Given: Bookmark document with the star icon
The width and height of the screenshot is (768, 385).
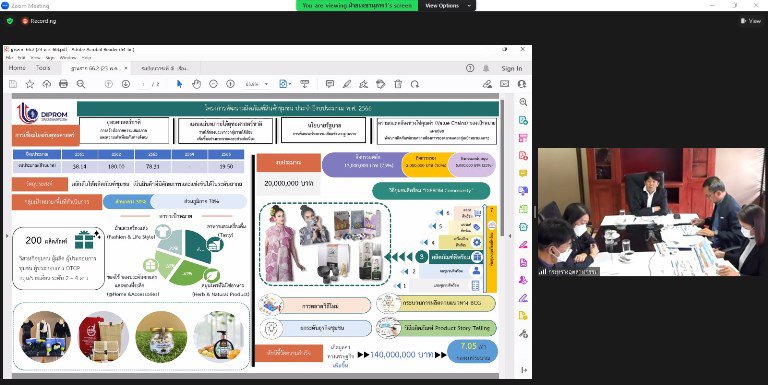Looking at the screenshot, I should [30, 84].
